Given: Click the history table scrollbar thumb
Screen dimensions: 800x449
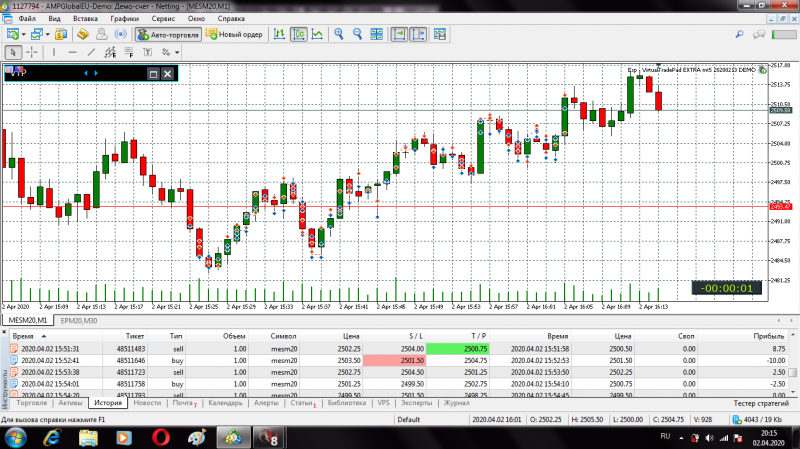Looking at the screenshot, I should pos(792,372).
